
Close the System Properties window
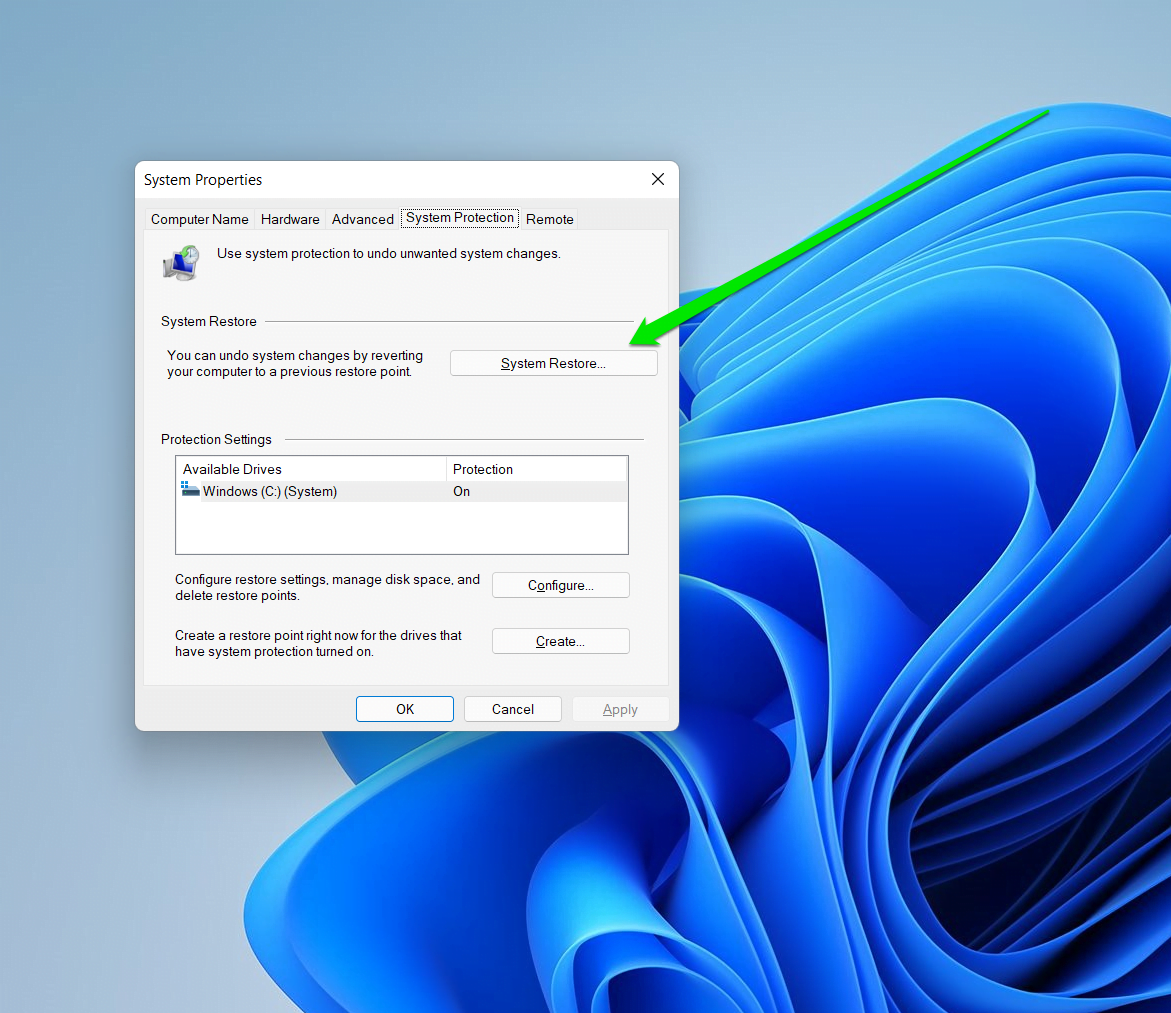[x=657, y=179]
